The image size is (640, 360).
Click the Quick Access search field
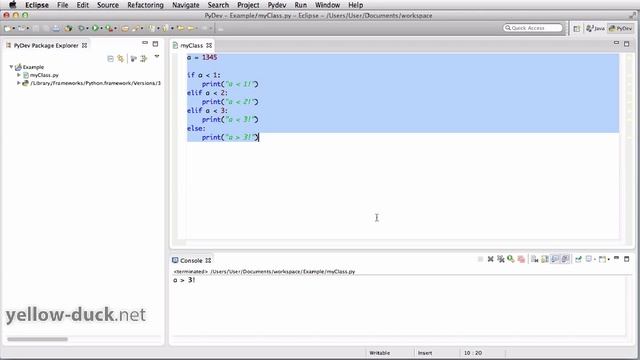click(533, 28)
